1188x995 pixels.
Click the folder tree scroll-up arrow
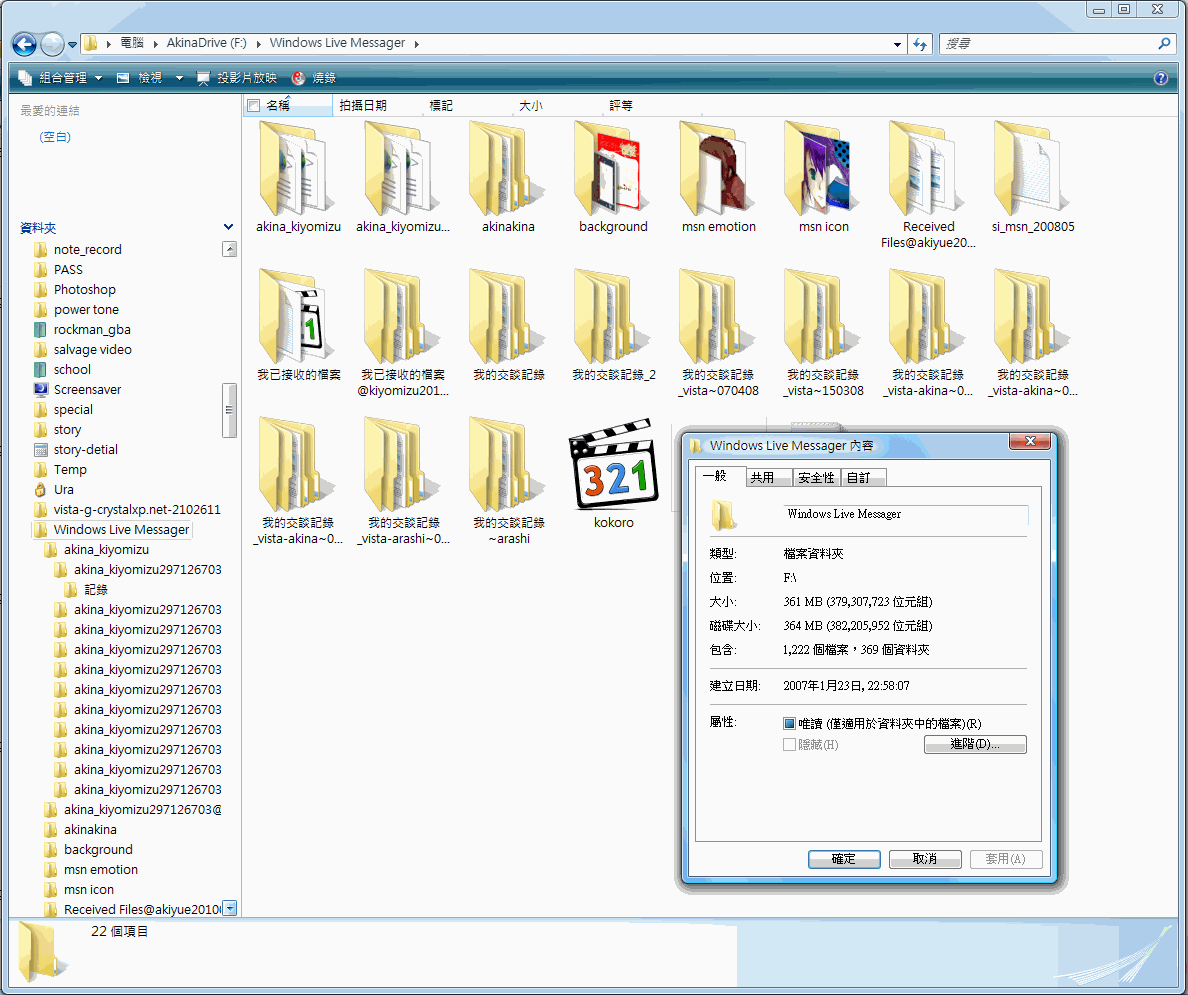click(230, 249)
